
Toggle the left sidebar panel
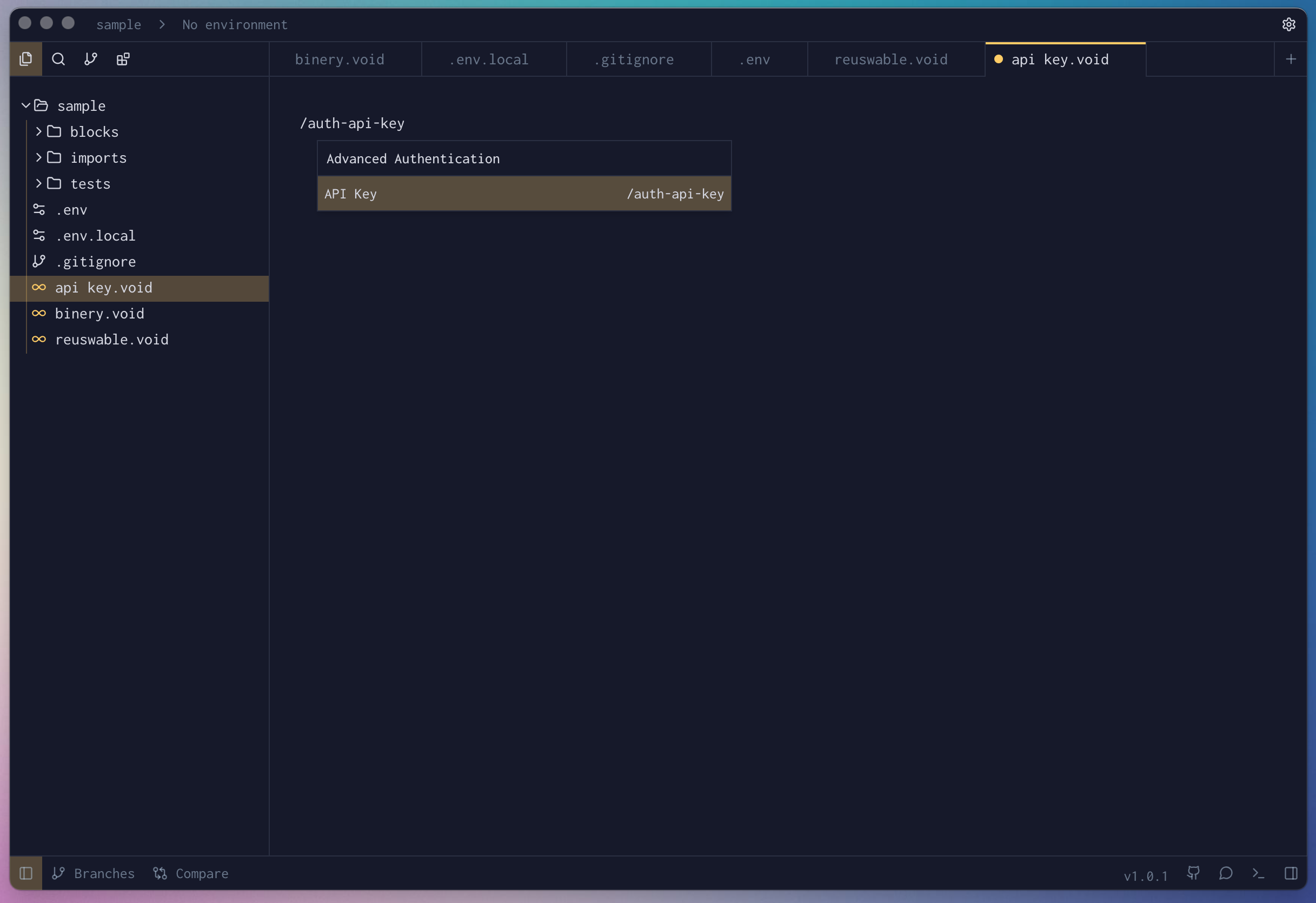point(26,873)
